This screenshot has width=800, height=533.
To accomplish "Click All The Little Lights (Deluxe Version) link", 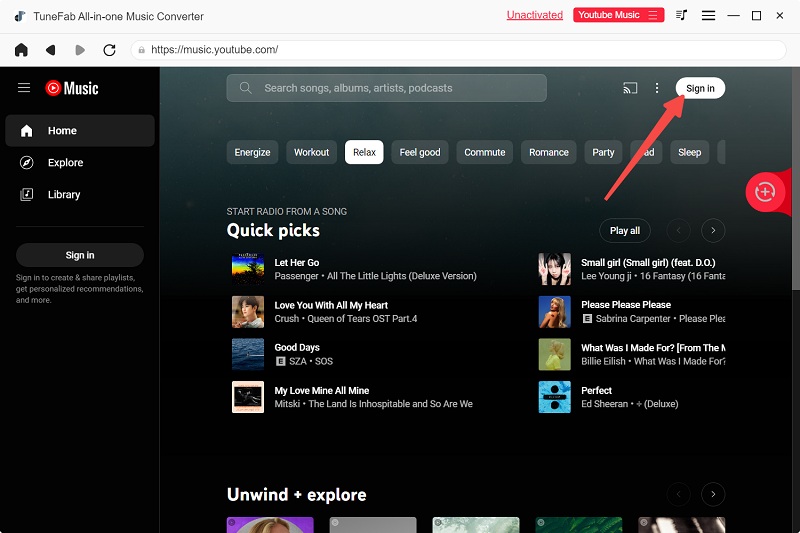I will pyautogui.click(x=402, y=276).
